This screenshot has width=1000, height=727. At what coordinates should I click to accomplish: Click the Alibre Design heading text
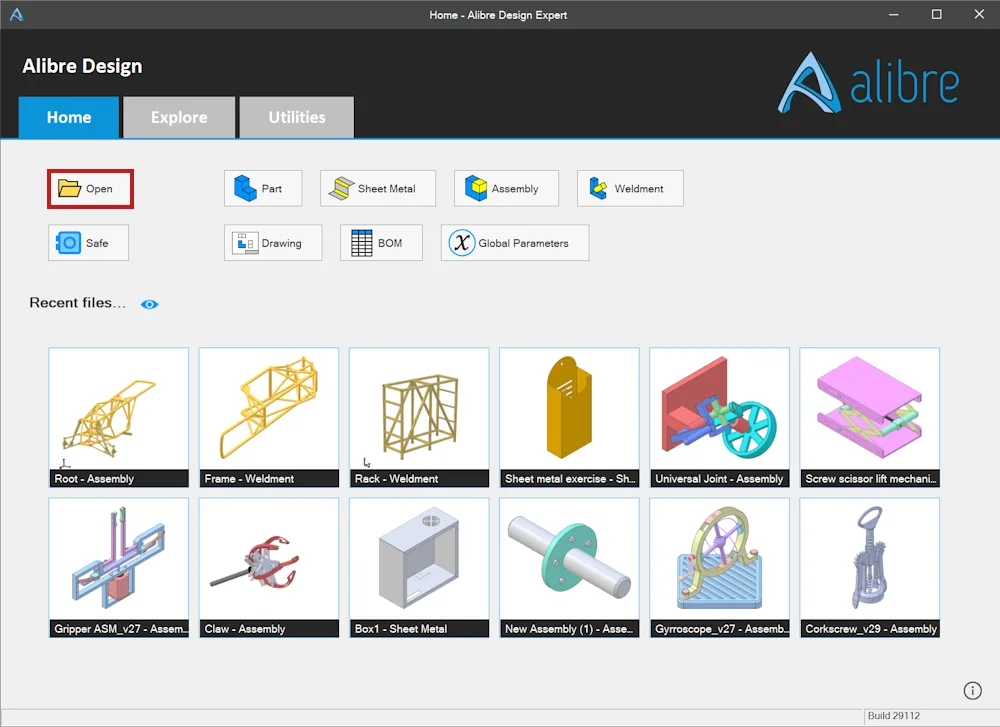82,66
